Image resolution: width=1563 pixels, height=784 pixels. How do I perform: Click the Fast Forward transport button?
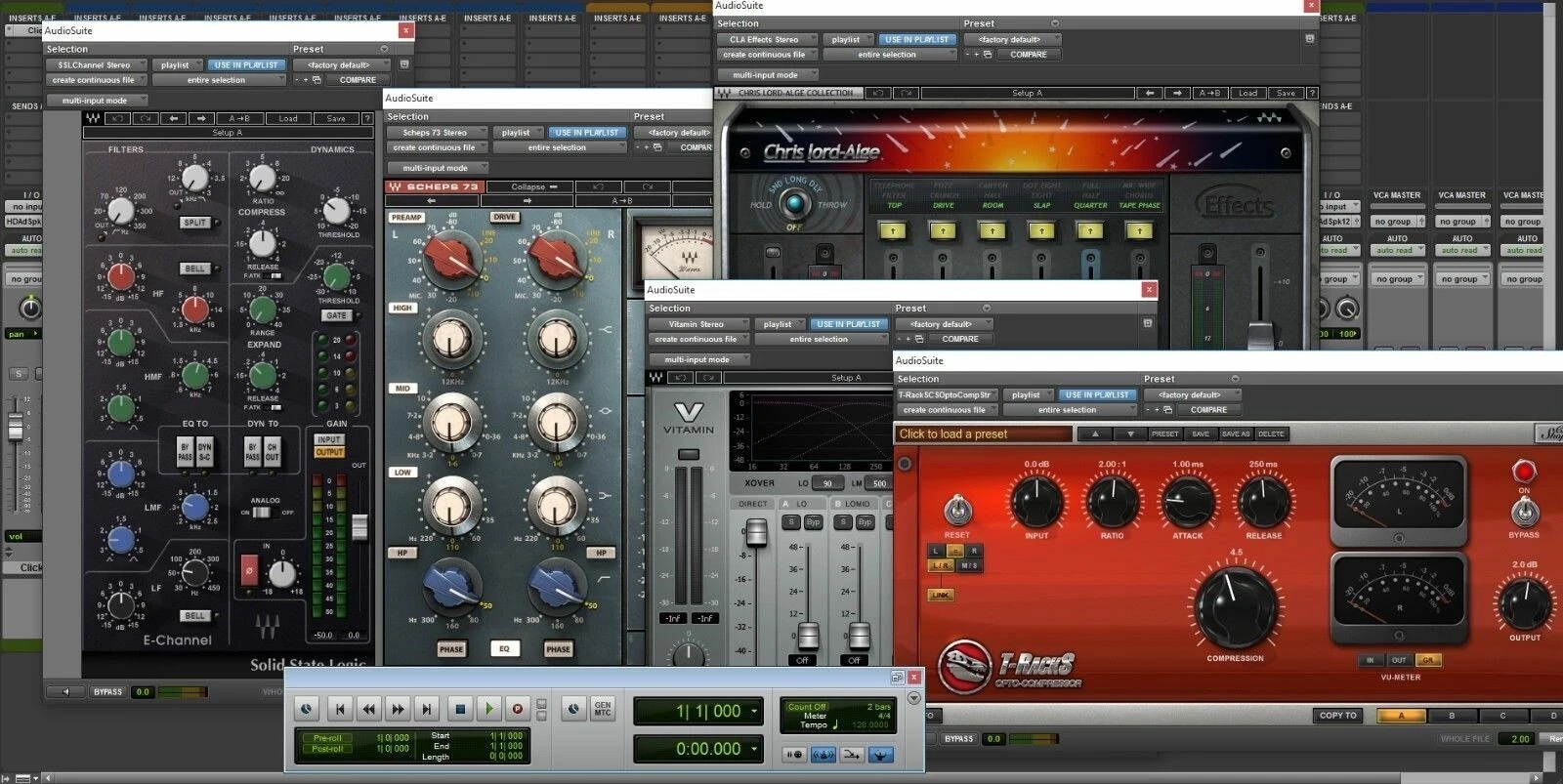point(398,709)
